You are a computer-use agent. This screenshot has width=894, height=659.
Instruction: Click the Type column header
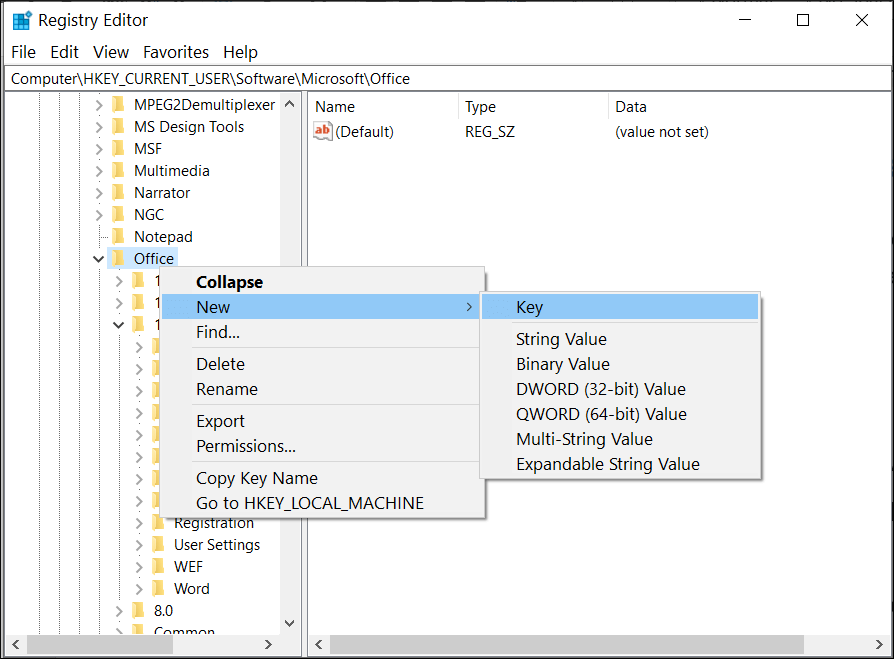pos(534,107)
